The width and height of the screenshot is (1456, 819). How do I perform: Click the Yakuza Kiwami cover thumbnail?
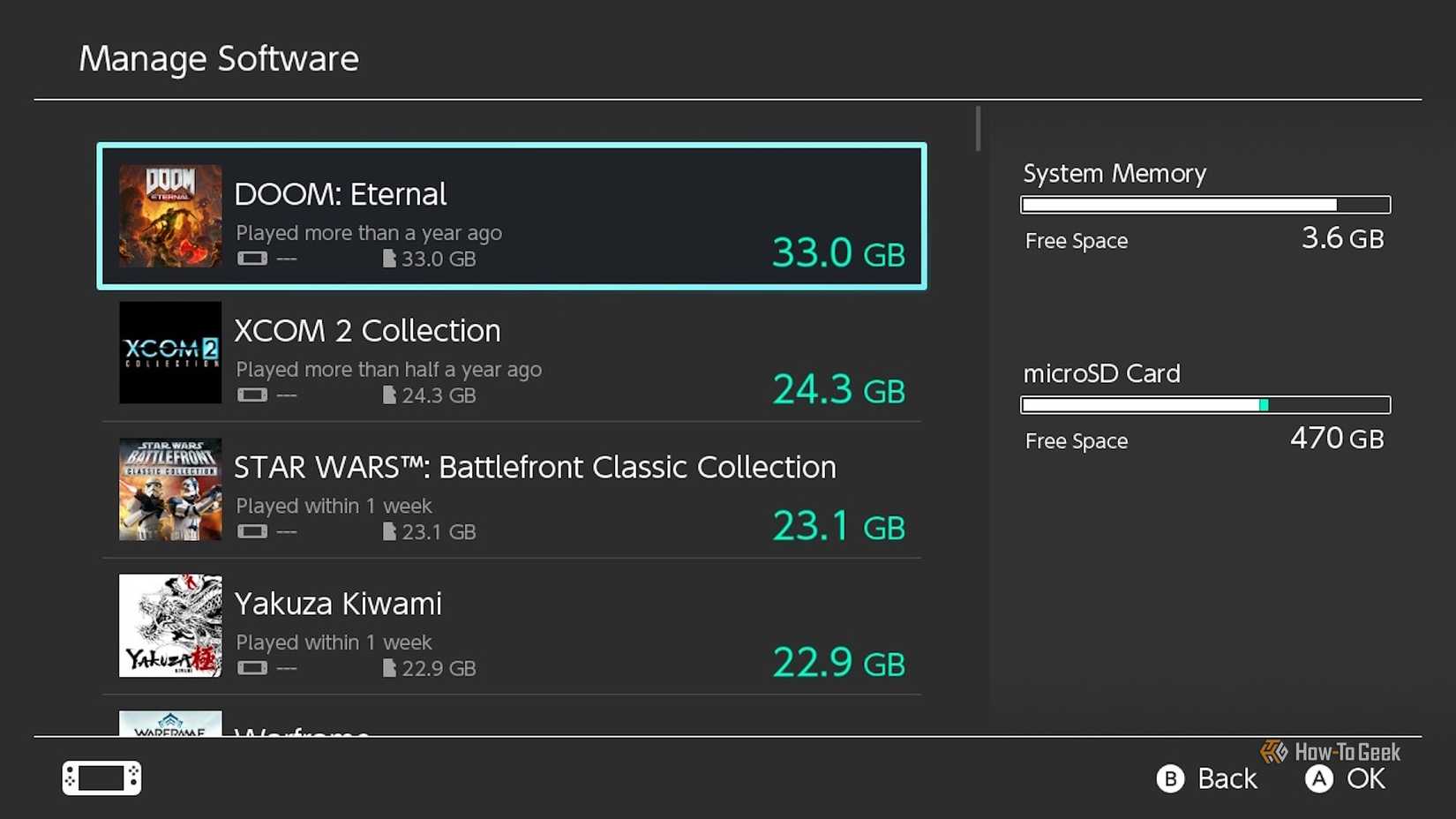tap(170, 626)
